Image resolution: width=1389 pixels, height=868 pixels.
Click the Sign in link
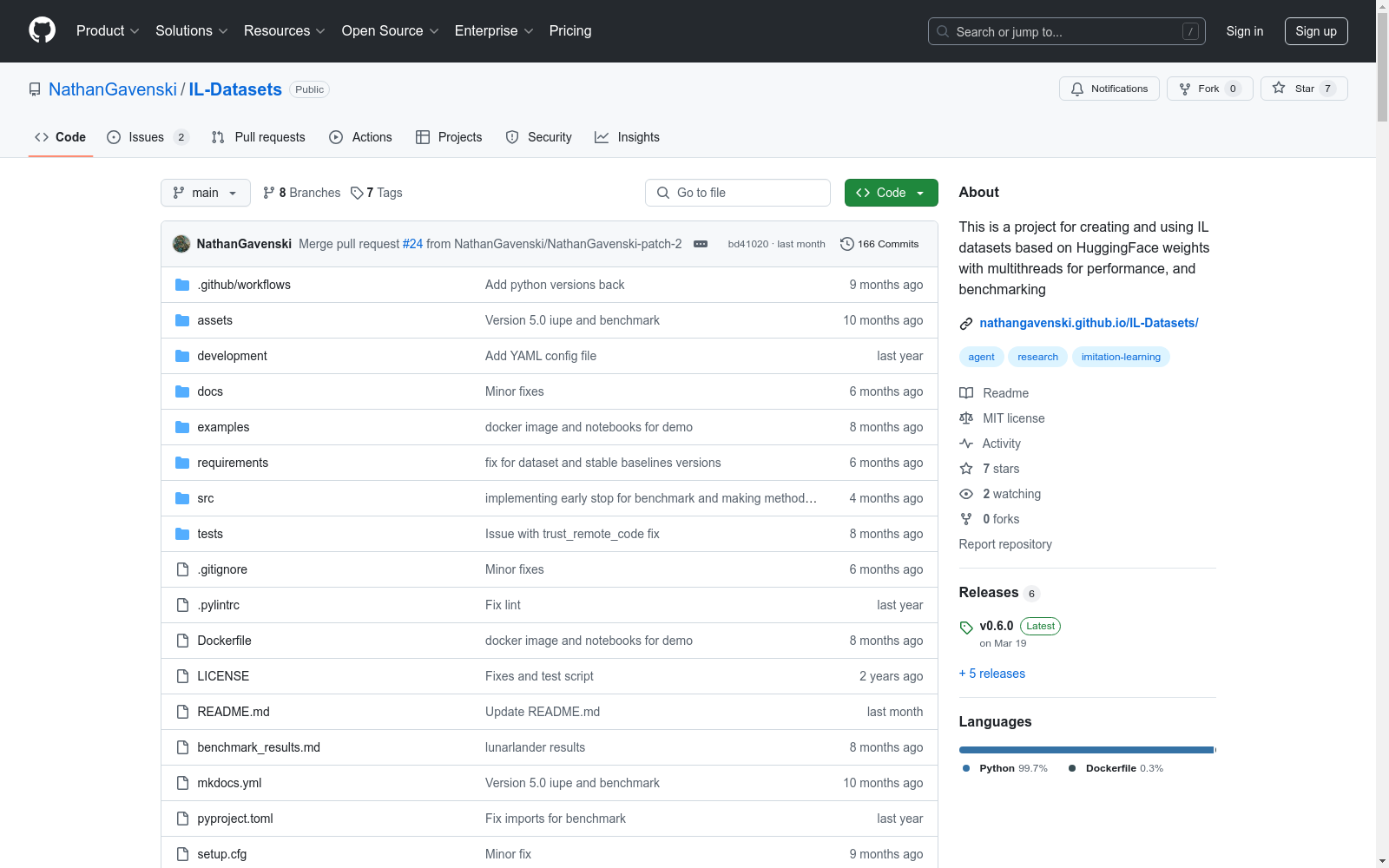click(1245, 31)
